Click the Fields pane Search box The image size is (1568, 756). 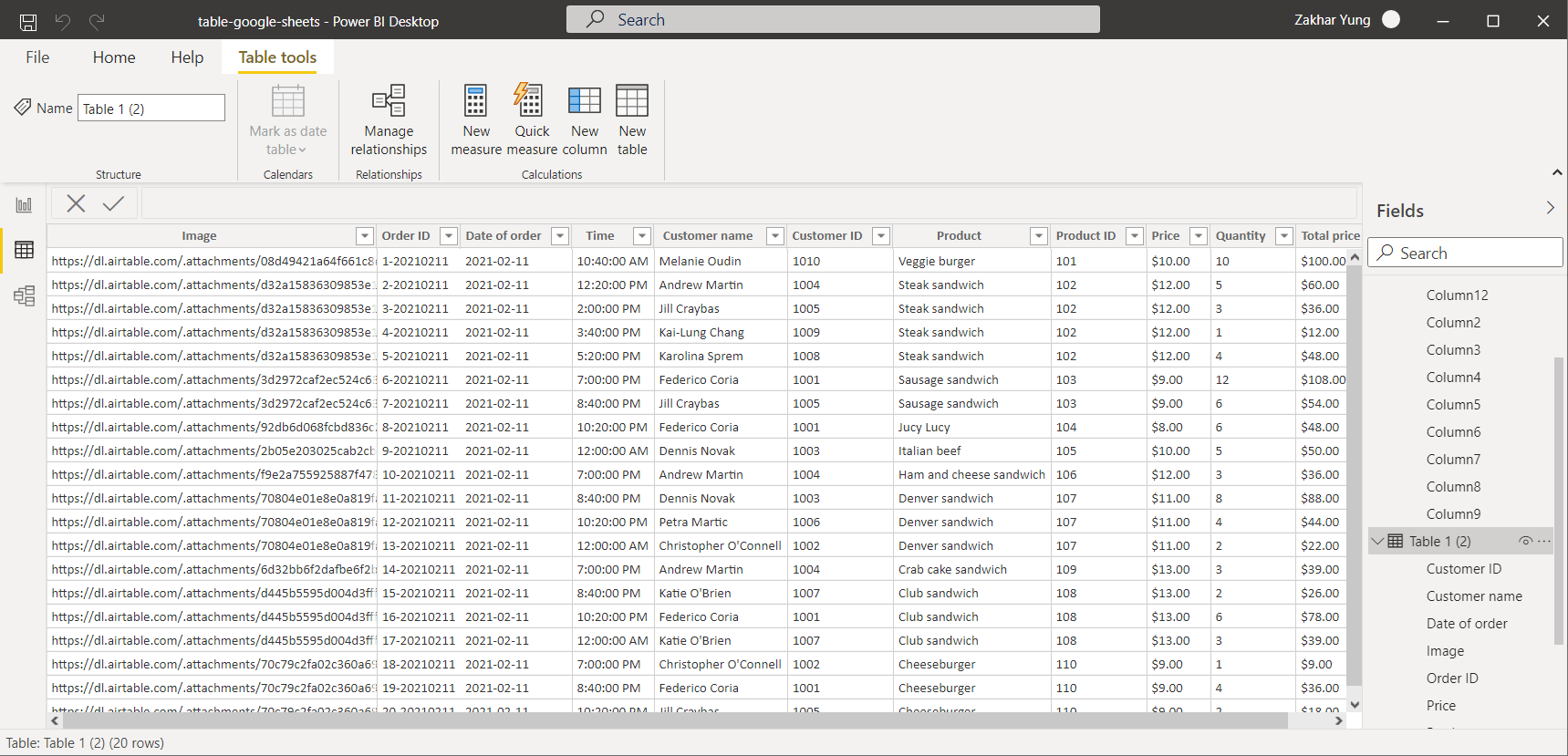(x=1465, y=253)
